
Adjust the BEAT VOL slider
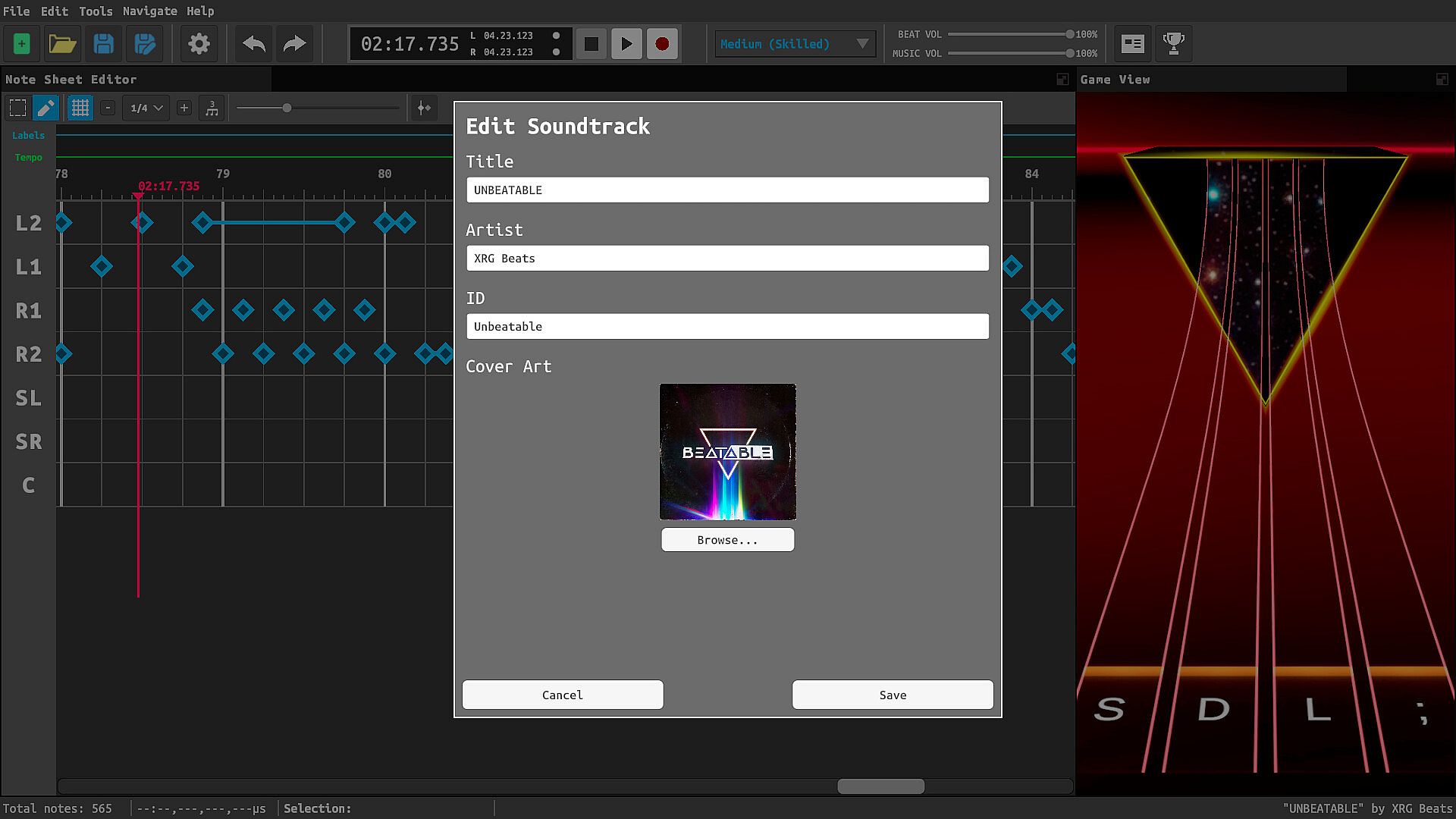tap(1069, 34)
